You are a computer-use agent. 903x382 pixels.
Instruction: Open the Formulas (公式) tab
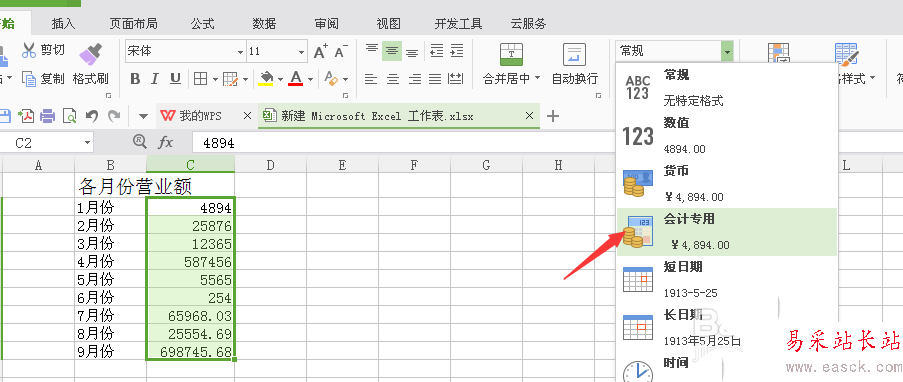pos(203,24)
